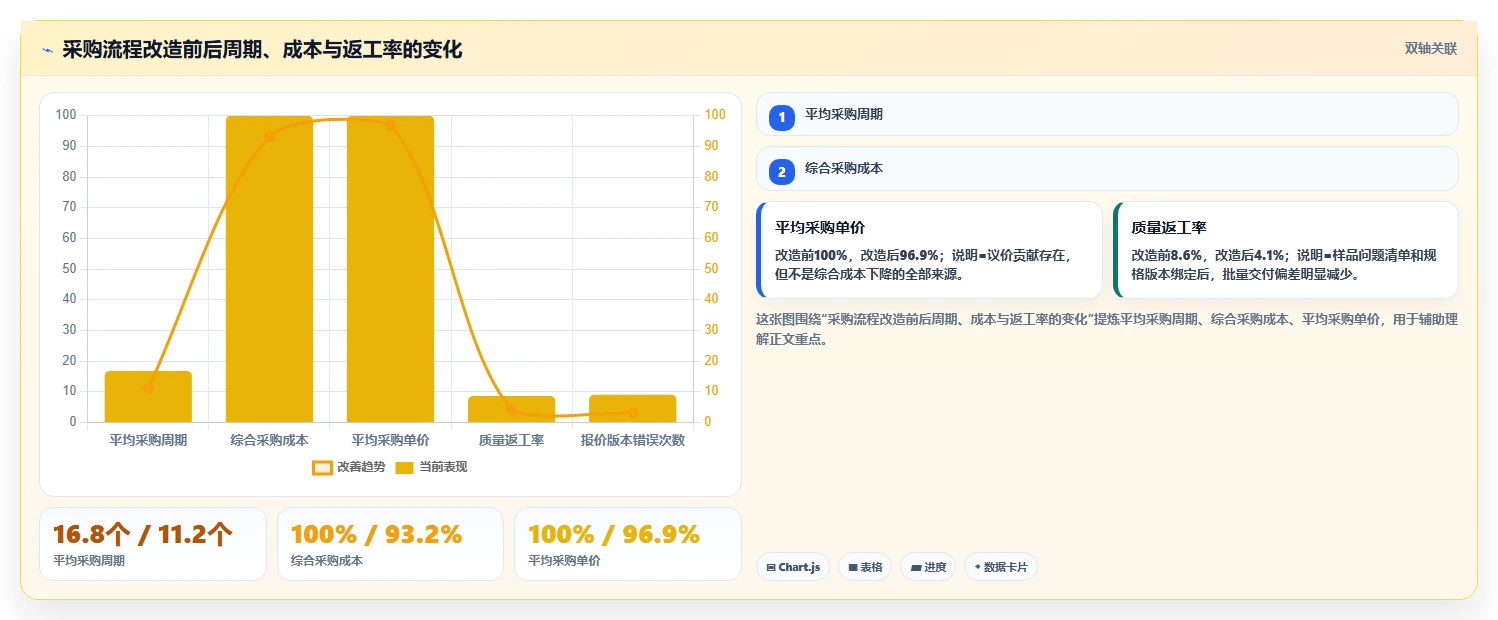Screen dimensions: 1498x620
Task: Click the 双轴关联 label in the header
Action: 1431,49
